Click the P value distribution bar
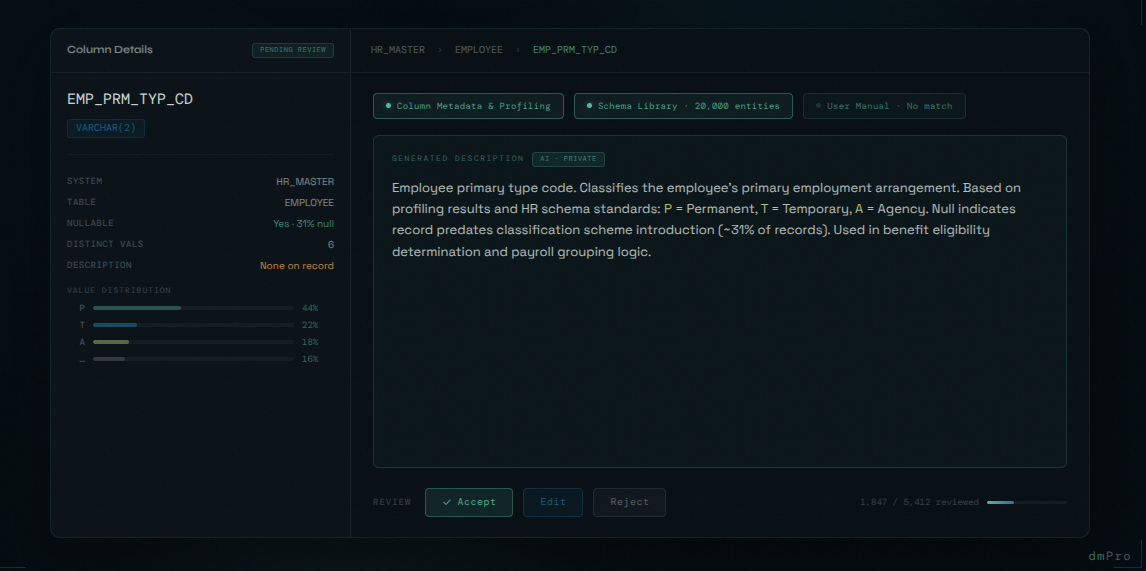 click(x=193, y=309)
